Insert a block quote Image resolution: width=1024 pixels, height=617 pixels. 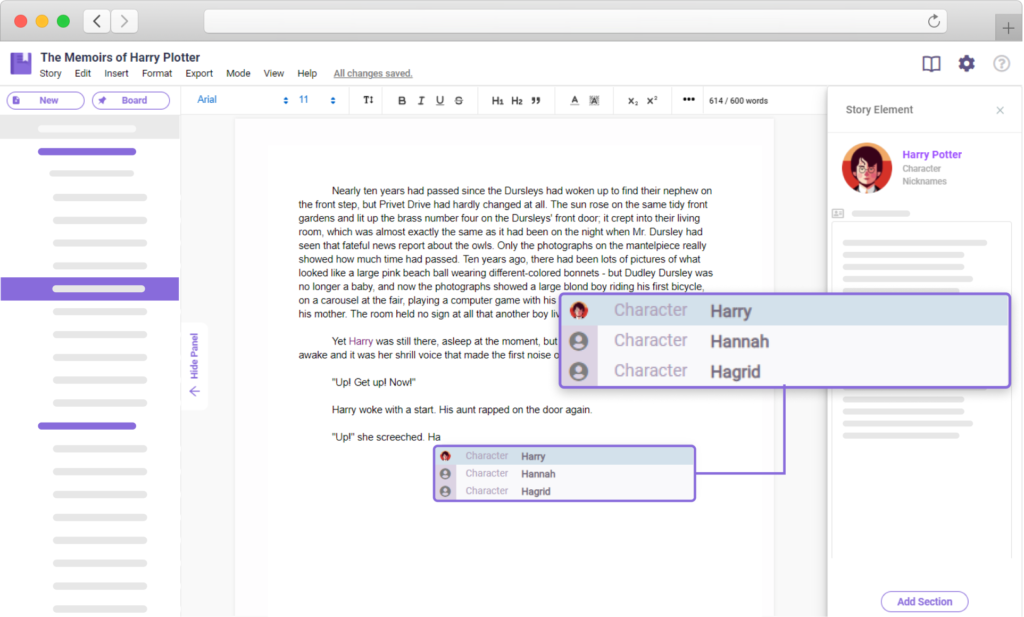click(536, 100)
